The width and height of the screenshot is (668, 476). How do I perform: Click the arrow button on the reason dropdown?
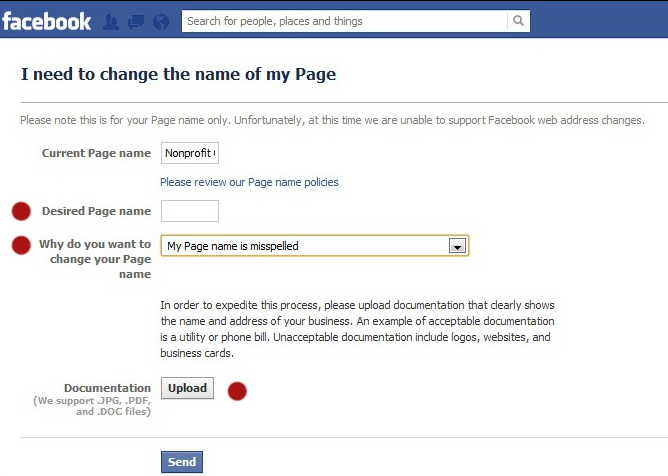[457, 246]
